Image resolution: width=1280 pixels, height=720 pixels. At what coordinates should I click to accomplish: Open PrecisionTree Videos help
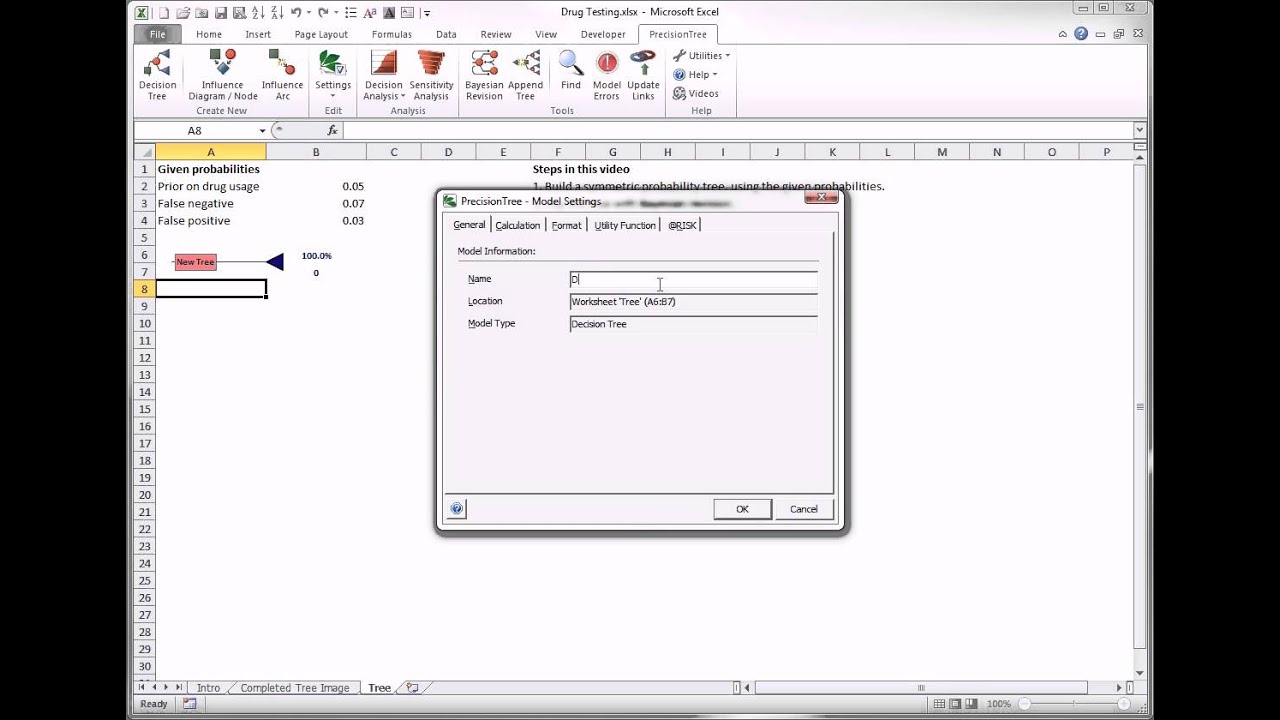(696, 93)
